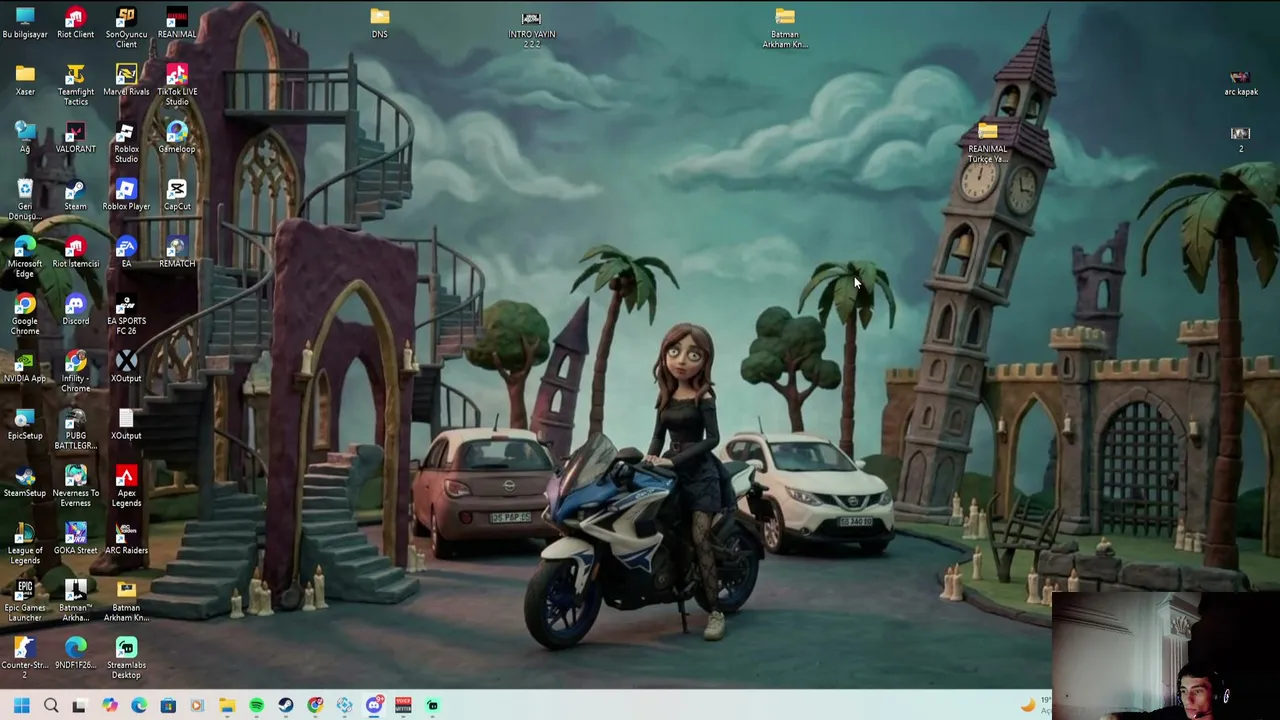Select the SteamSetup installer icon
The width and height of the screenshot is (1280, 720).
(25, 482)
